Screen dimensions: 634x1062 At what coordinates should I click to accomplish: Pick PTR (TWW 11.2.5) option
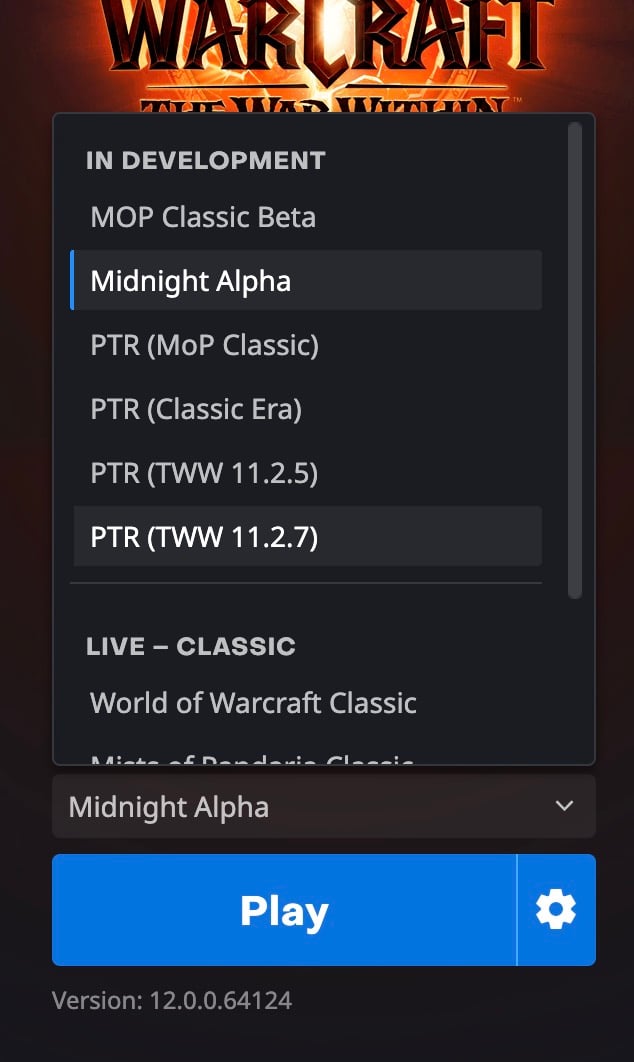(204, 473)
